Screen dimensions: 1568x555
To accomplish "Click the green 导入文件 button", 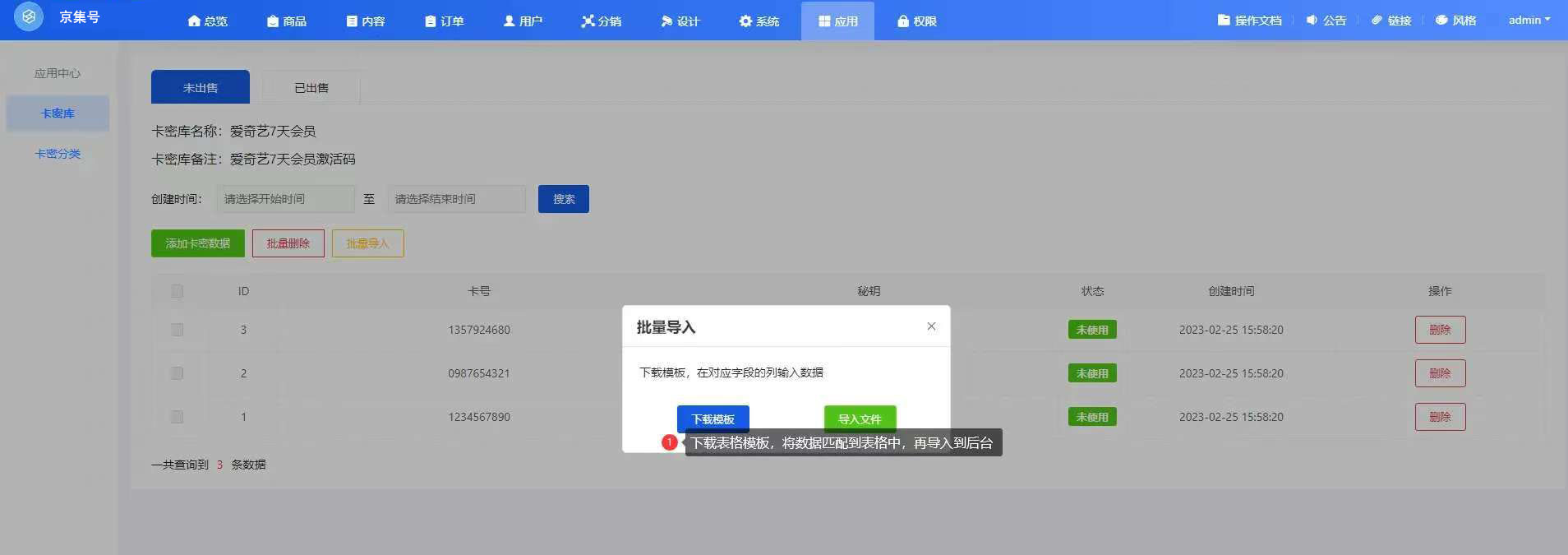I will tap(860, 419).
